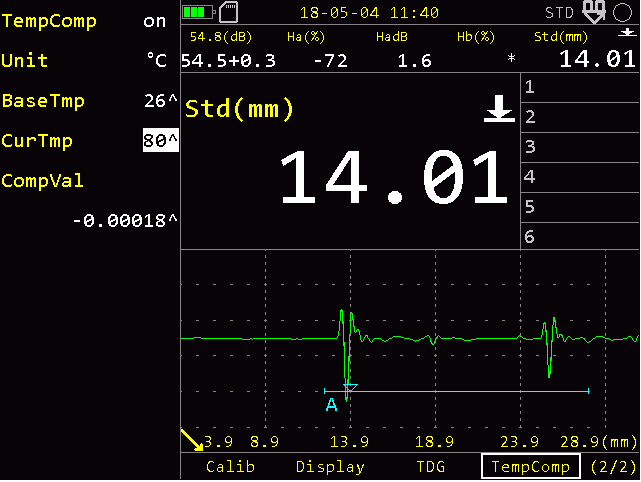This screenshot has height=482, width=641.
Task: Select reading slot row 4
Action: tap(580, 177)
